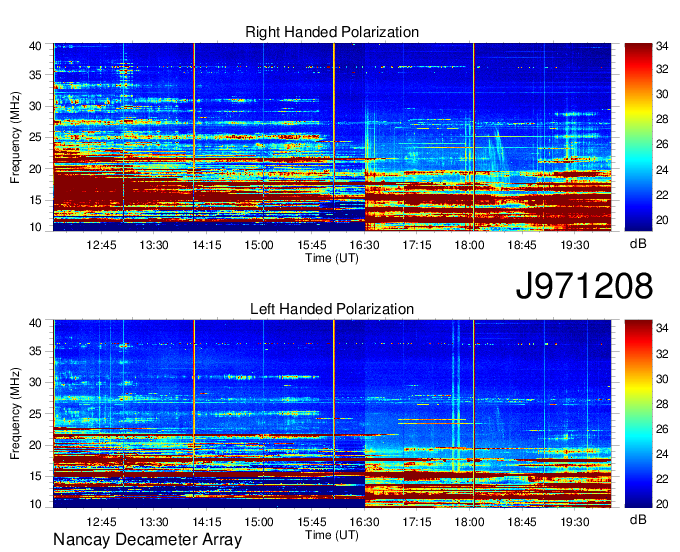
Task: Click the Right Handed Polarization title
Action: (x=332, y=32)
